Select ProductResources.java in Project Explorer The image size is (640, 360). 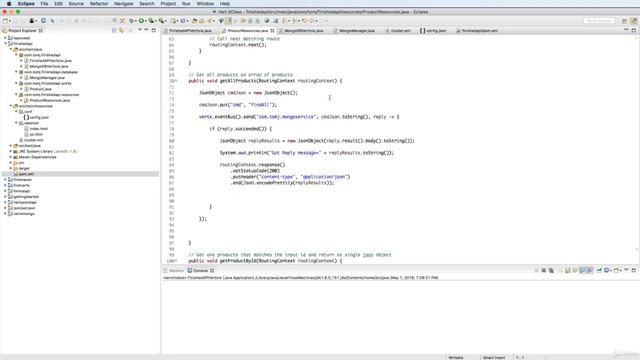click(49, 100)
